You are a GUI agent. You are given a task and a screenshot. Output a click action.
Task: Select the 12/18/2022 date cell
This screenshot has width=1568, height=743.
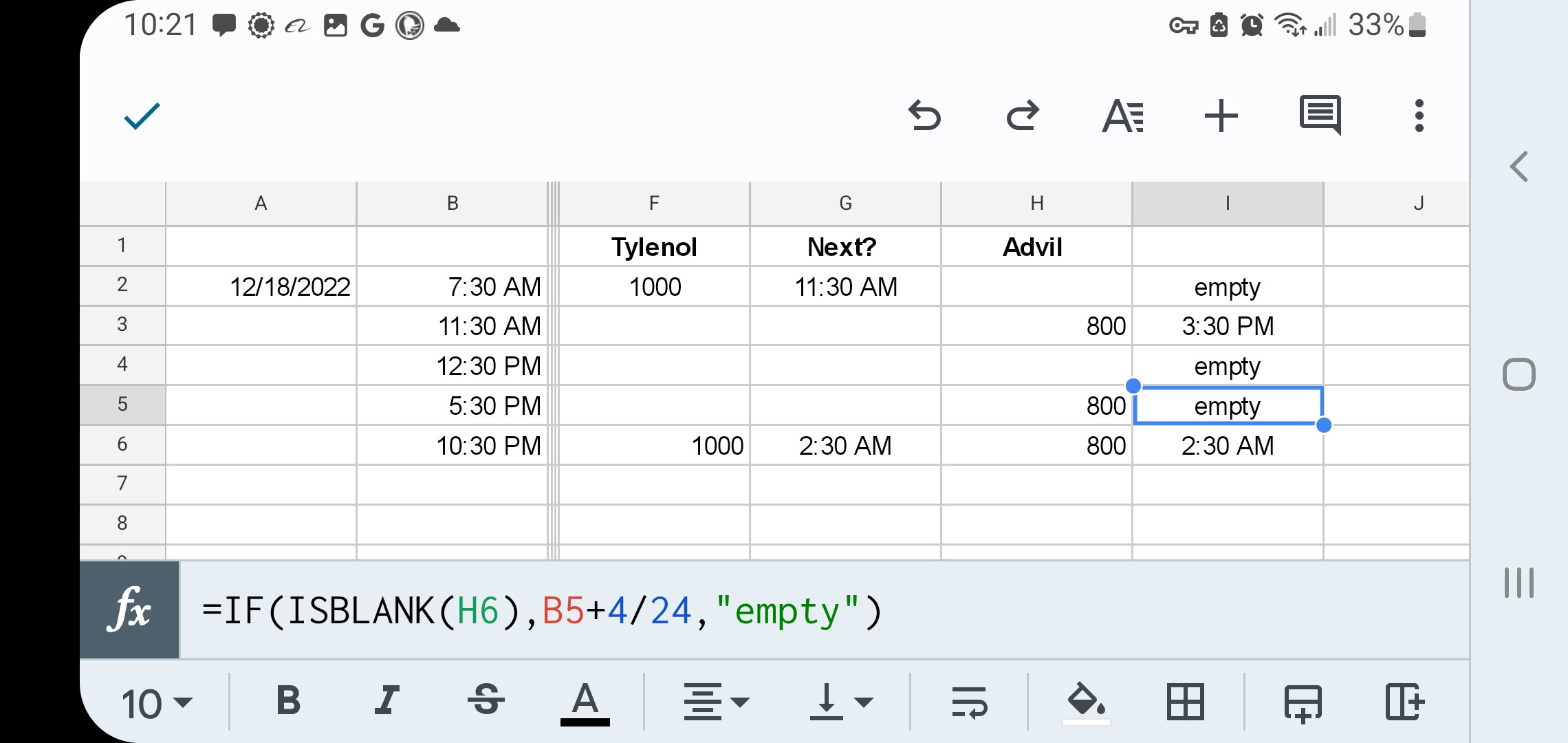pos(261,286)
